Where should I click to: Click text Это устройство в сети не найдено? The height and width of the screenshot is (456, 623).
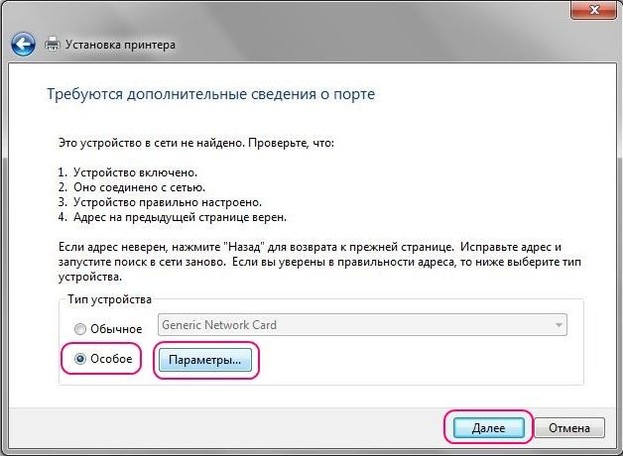coord(152,143)
